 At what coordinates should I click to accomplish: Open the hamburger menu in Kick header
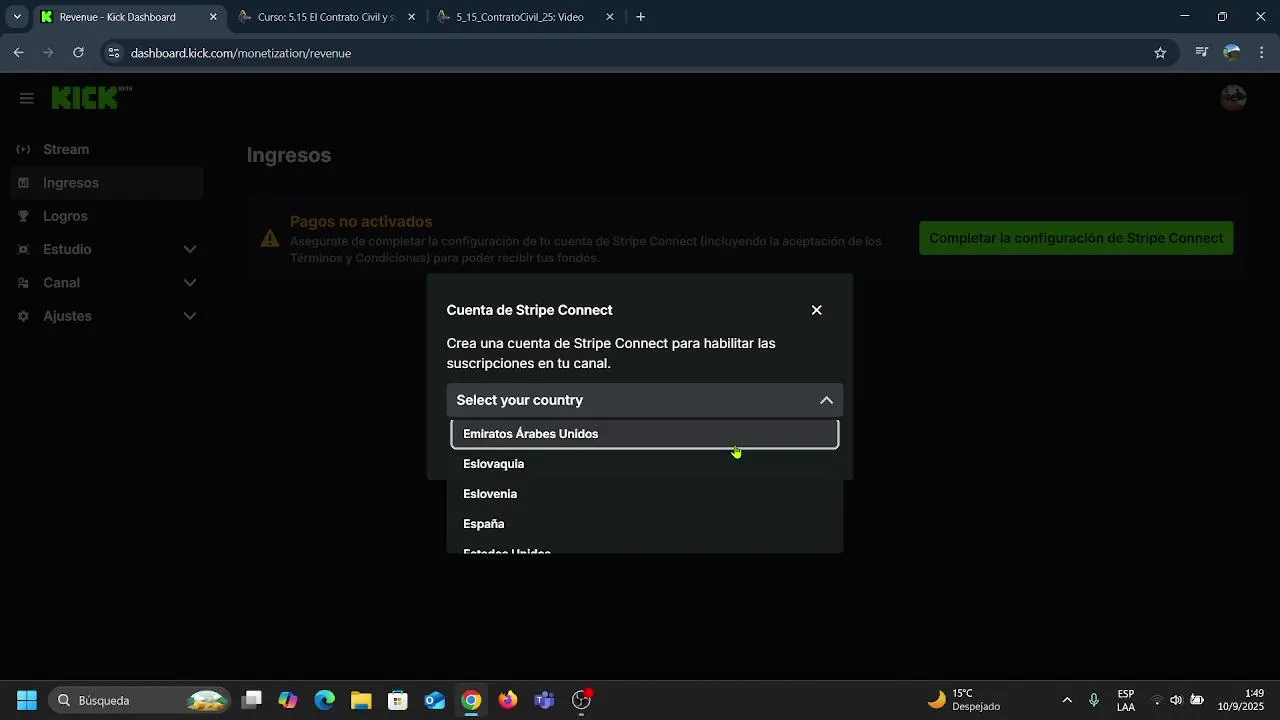(27, 98)
